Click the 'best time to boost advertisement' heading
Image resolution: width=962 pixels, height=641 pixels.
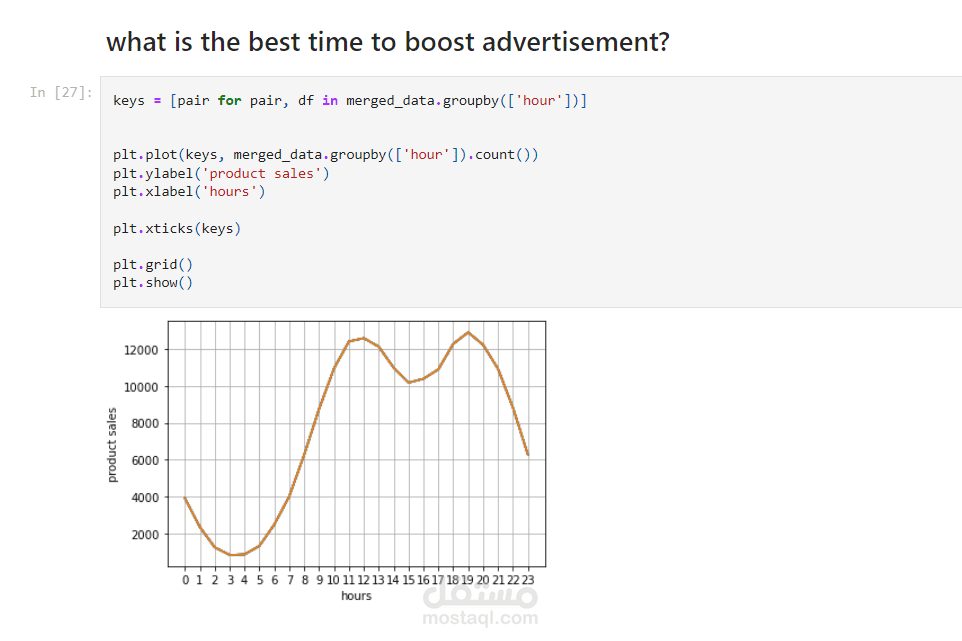tap(387, 42)
